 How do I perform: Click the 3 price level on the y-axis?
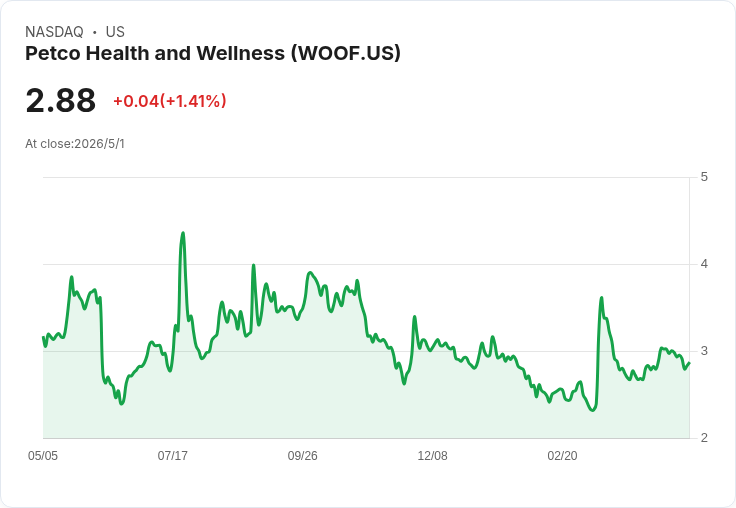[704, 351]
